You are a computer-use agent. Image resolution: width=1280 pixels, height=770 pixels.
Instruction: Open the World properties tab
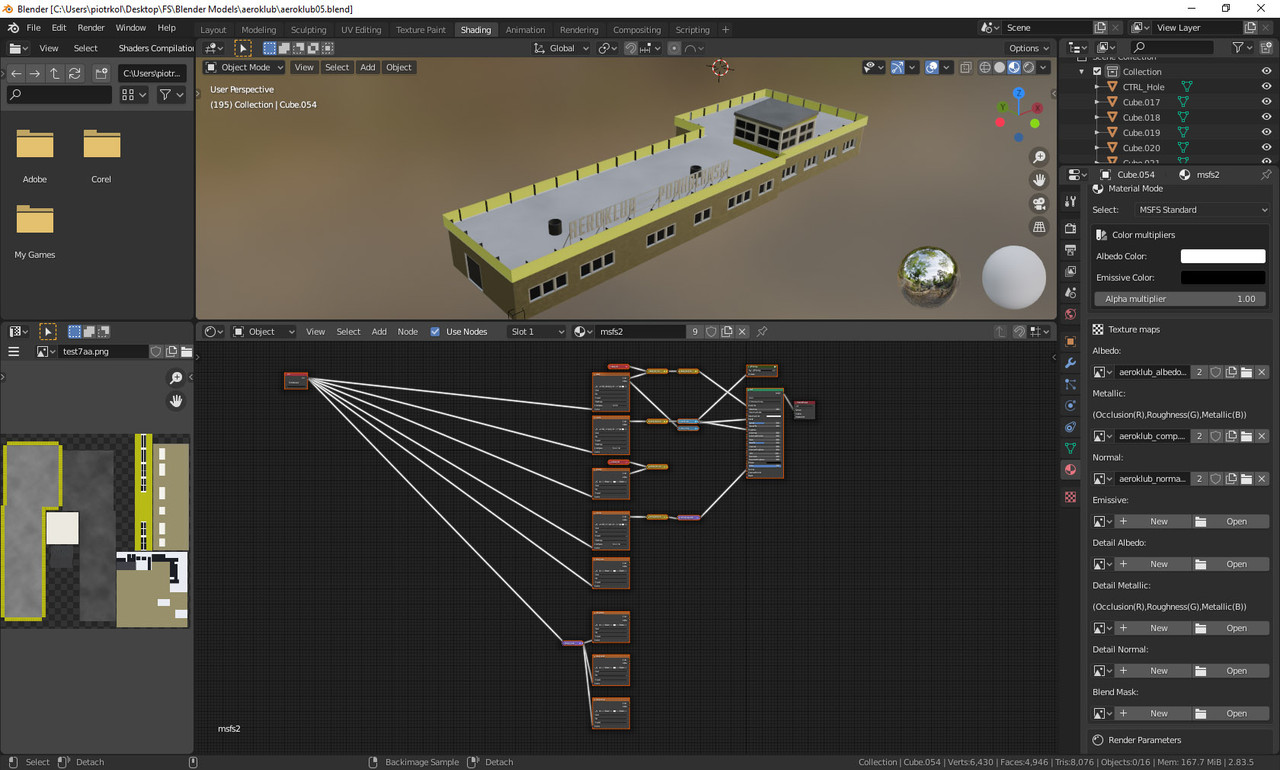(x=1070, y=314)
